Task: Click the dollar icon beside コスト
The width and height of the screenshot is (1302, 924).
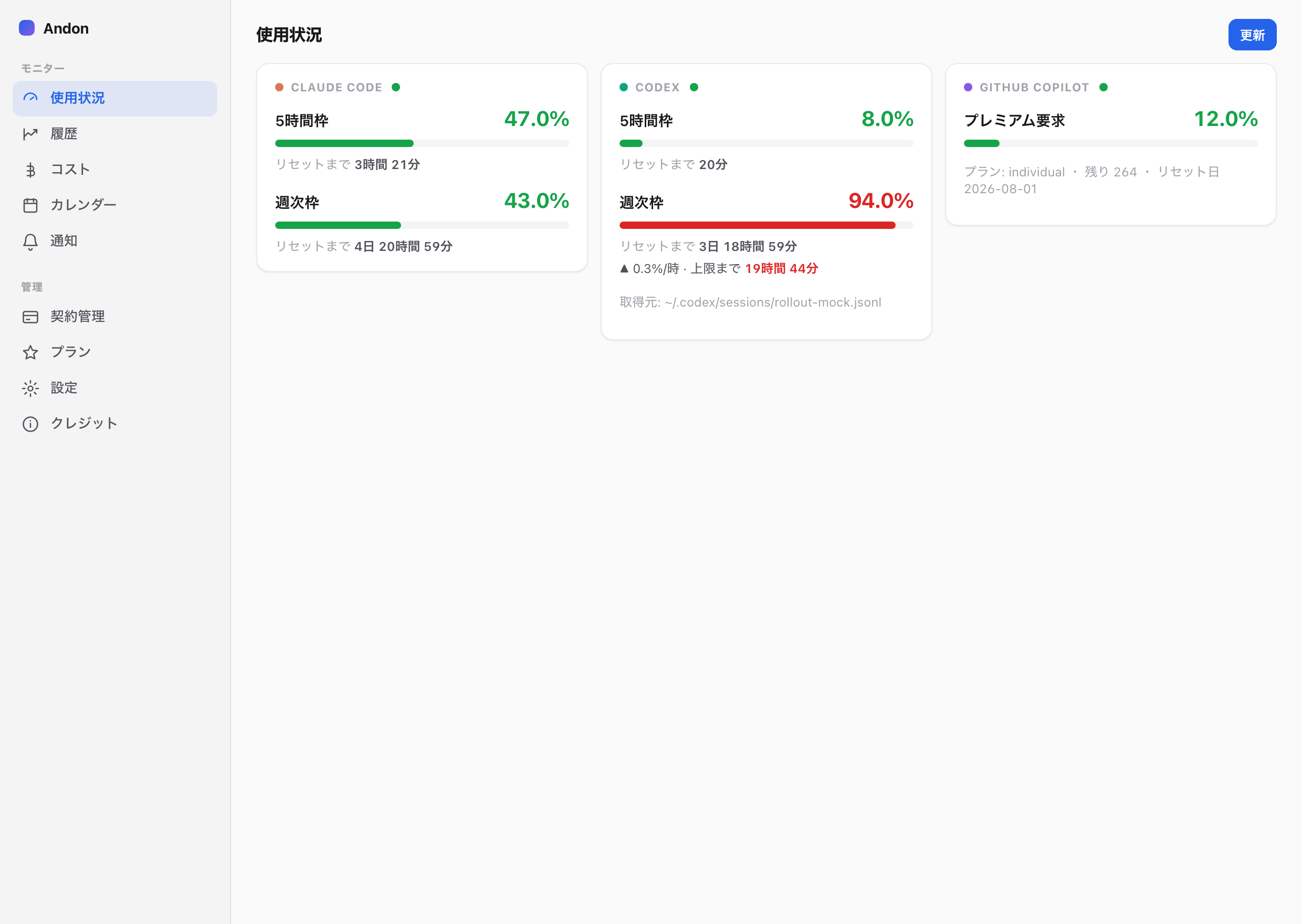Action: tap(30, 170)
